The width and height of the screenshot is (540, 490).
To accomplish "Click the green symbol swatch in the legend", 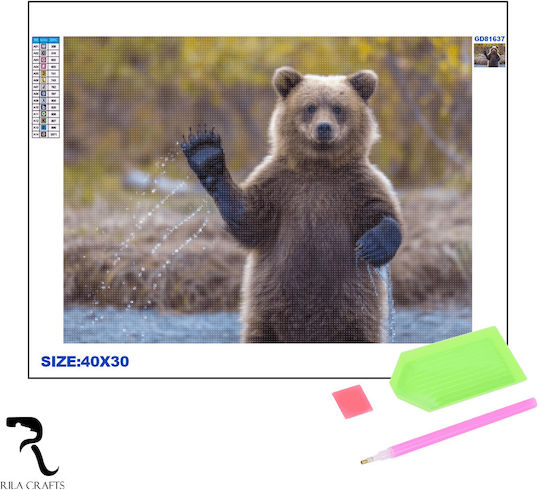I will click(44, 114).
